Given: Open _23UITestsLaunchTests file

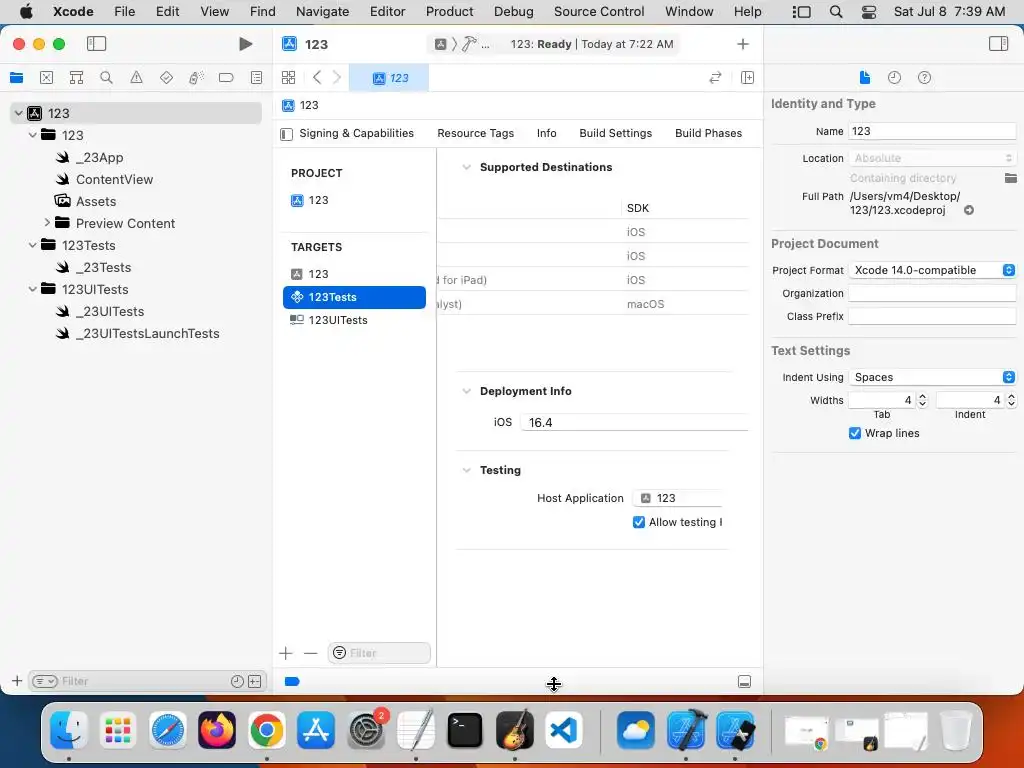Looking at the screenshot, I should (x=148, y=333).
